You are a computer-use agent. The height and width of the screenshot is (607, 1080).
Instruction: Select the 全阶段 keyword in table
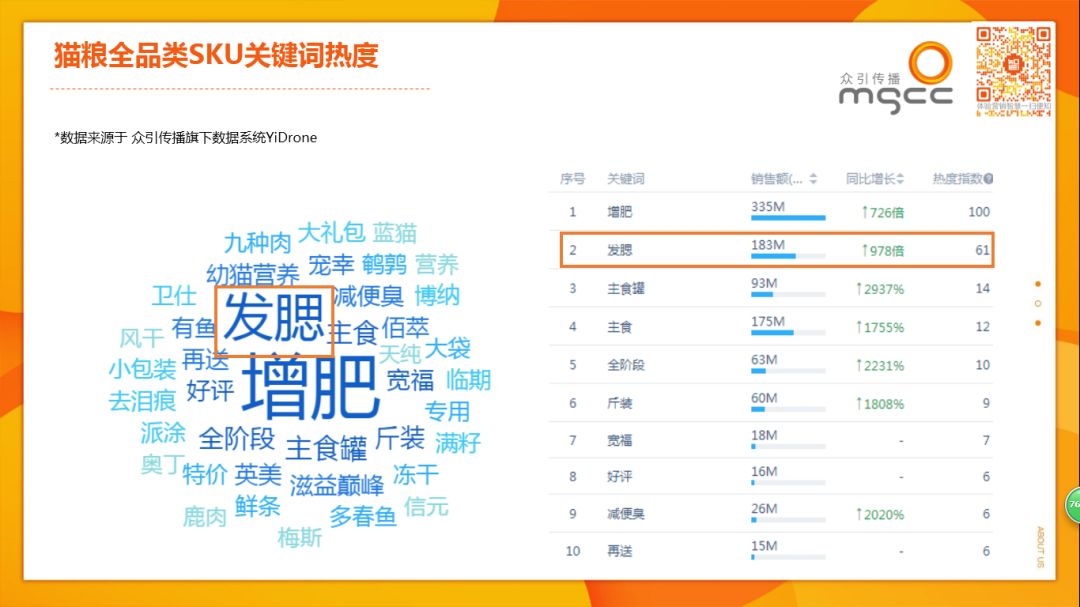point(625,365)
